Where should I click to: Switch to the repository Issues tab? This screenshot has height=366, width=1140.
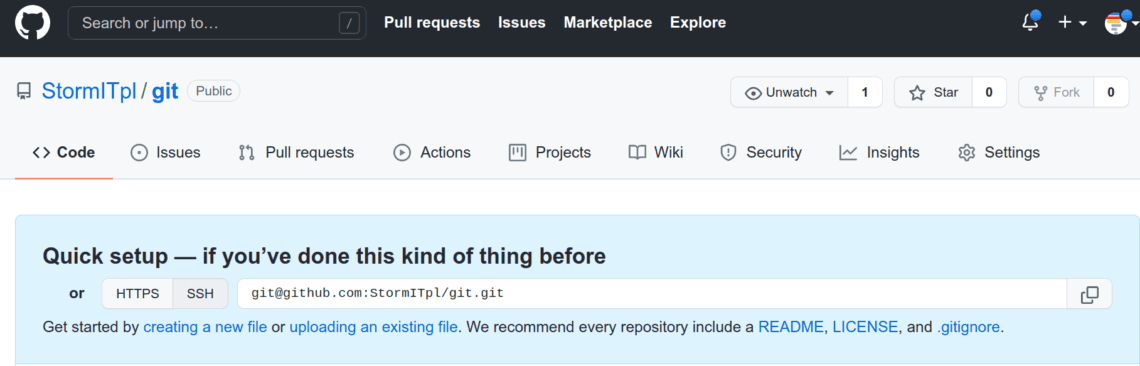(x=165, y=153)
